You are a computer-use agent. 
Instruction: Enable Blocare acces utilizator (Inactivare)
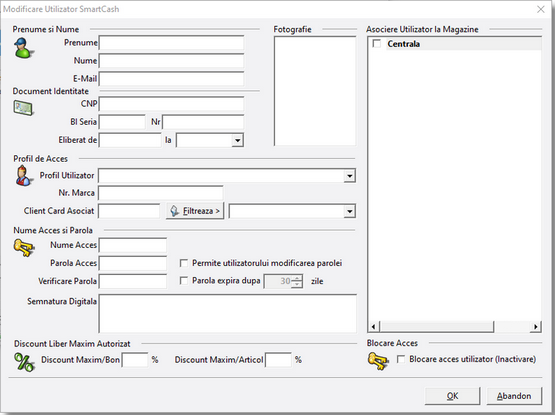(401, 359)
